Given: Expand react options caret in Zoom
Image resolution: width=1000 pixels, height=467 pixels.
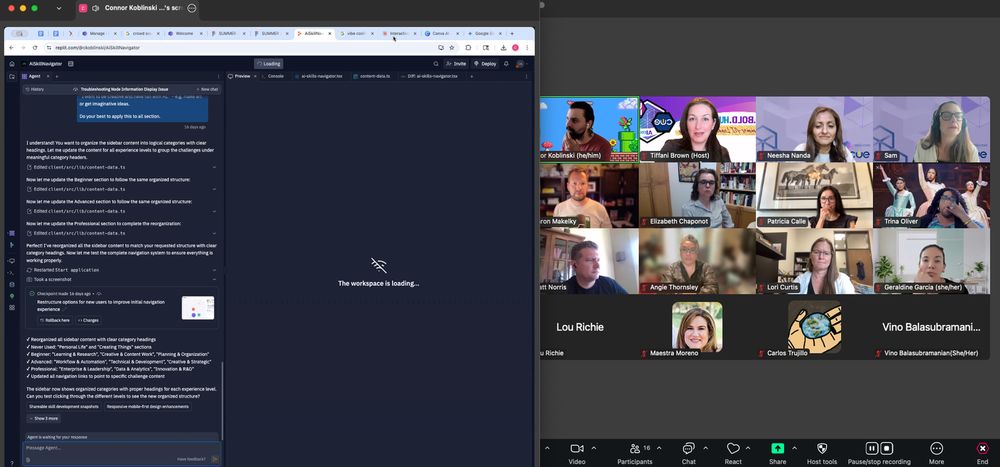Looking at the screenshot, I should [x=748, y=448].
